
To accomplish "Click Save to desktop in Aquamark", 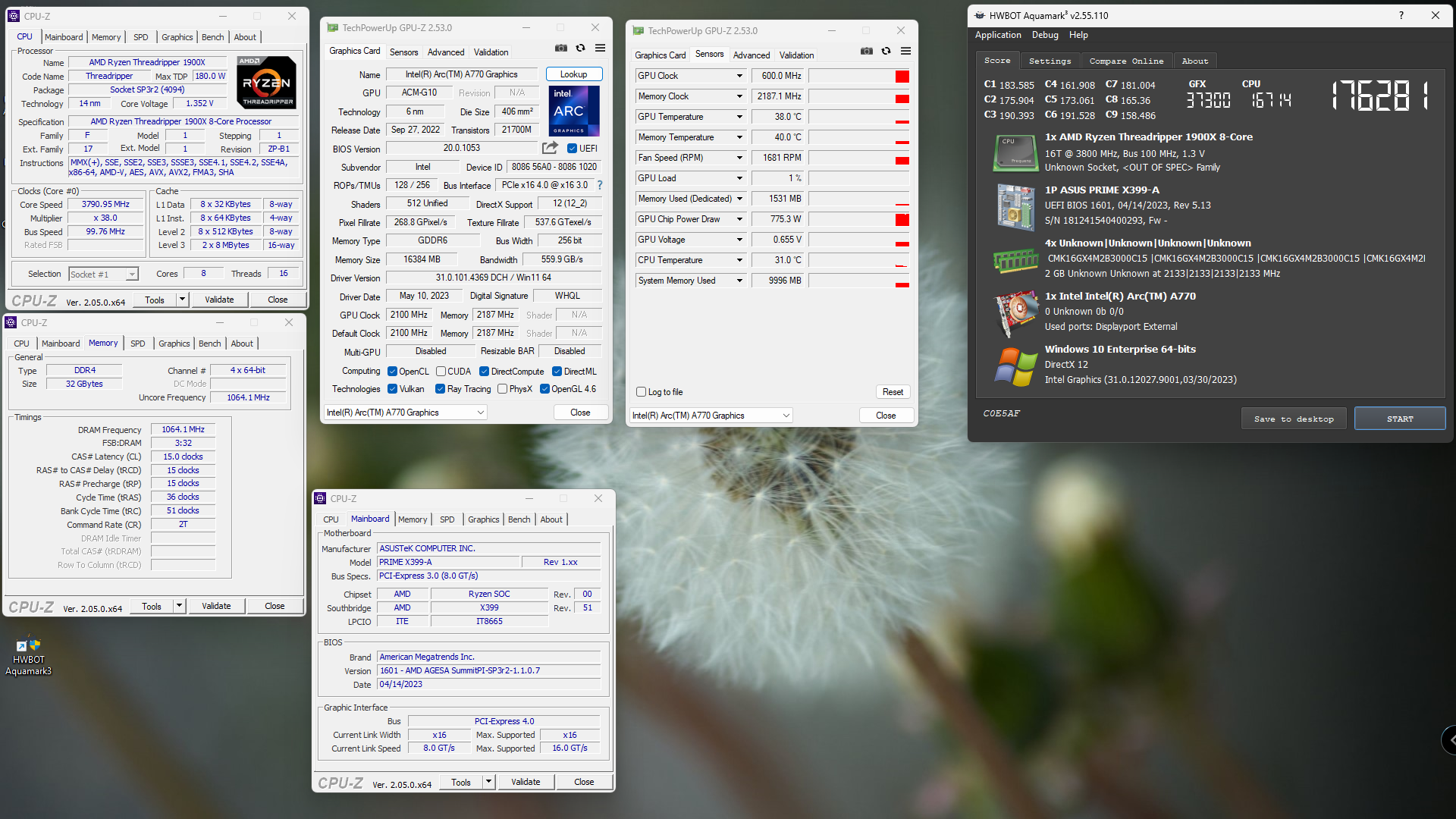I will 1294,419.
